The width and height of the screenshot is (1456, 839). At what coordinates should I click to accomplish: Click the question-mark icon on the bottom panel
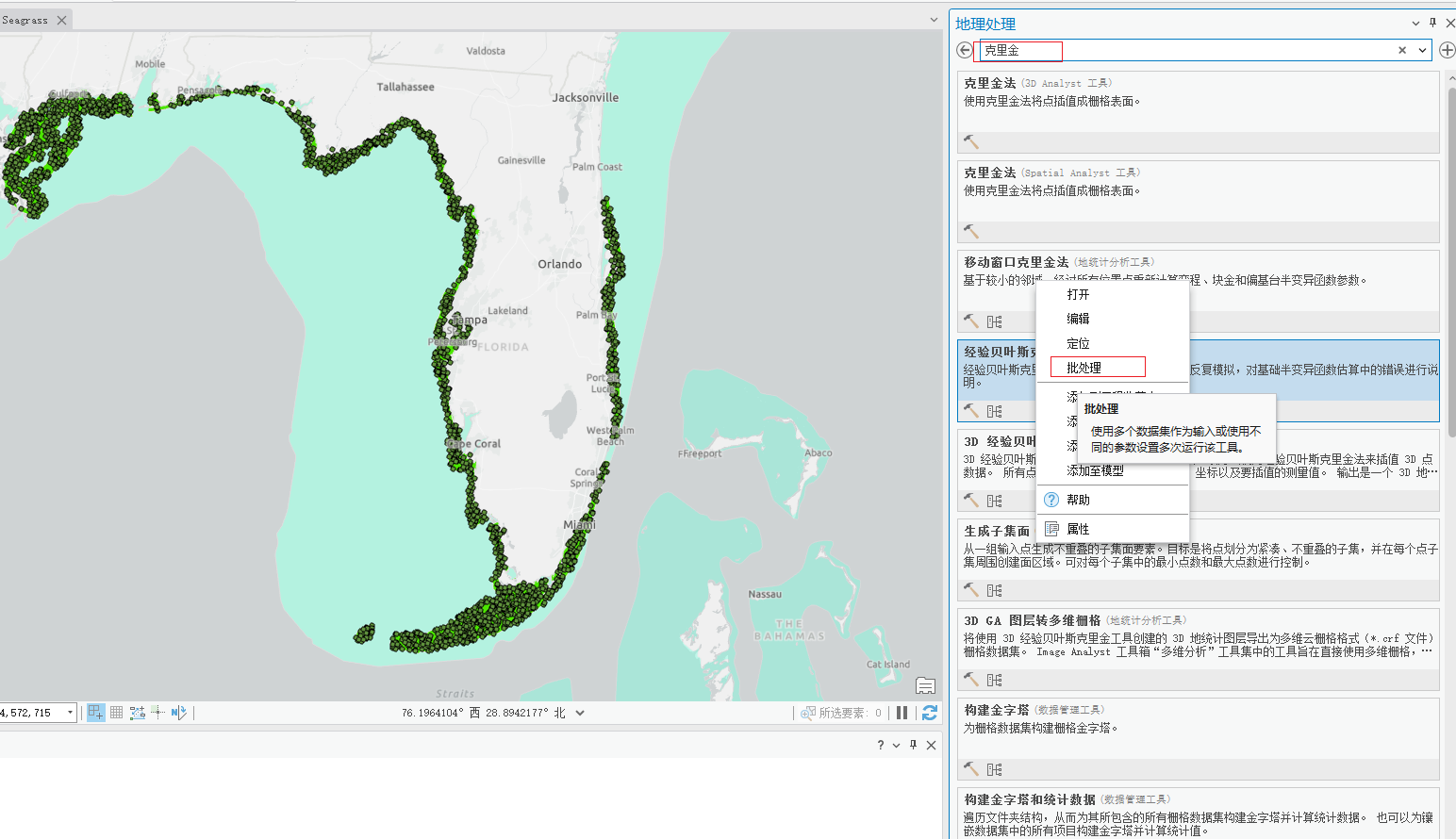[x=879, y=745]
